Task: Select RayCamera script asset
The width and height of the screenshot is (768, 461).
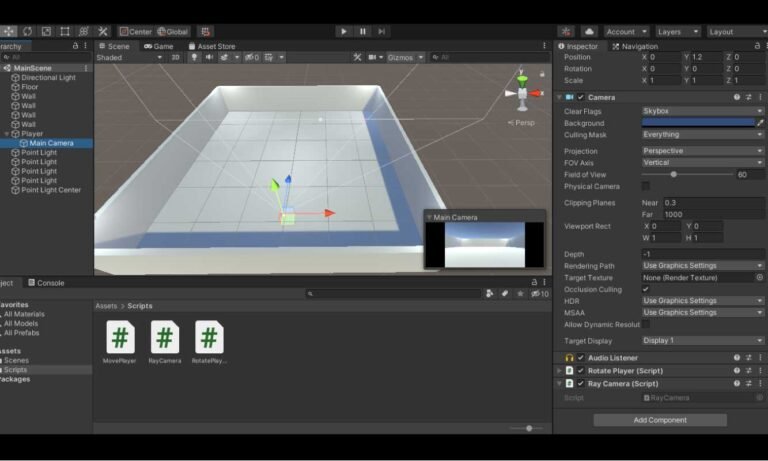Action: 165,342
